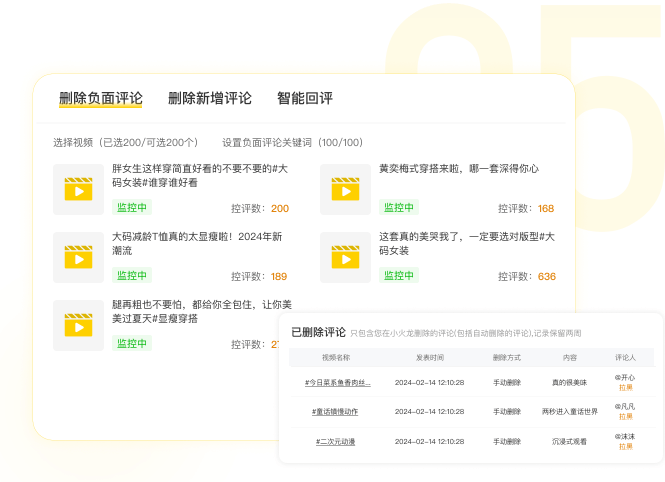This screenshot has height=482, width=665.
Task: Open the #童话镇慢动作 video link
Action: (335, 412)
